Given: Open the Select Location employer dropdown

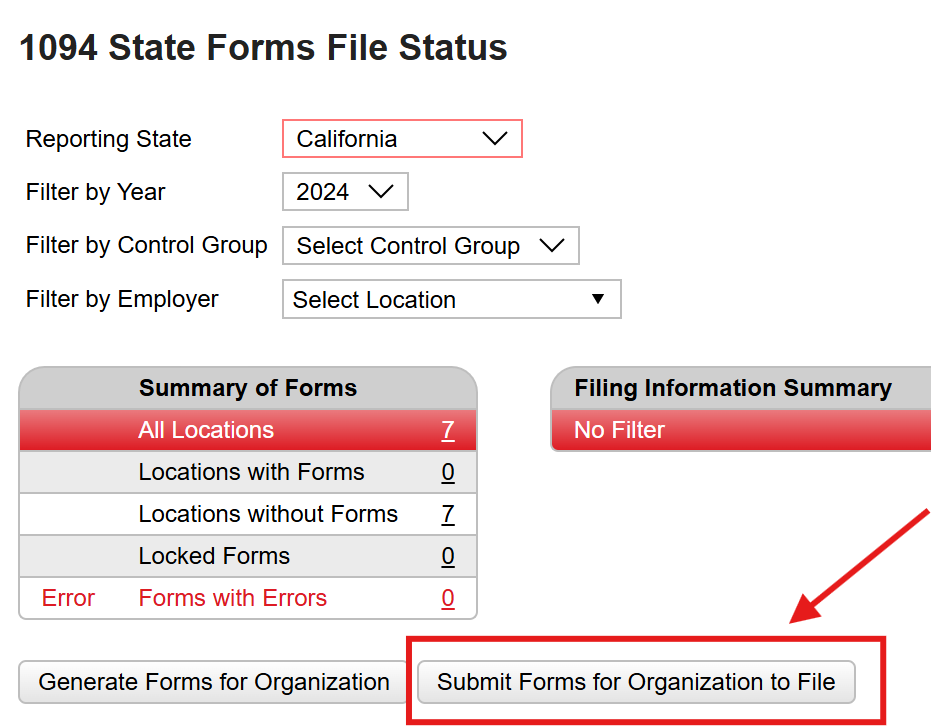Looking at the screenshot, I should (x=450, y=299).
